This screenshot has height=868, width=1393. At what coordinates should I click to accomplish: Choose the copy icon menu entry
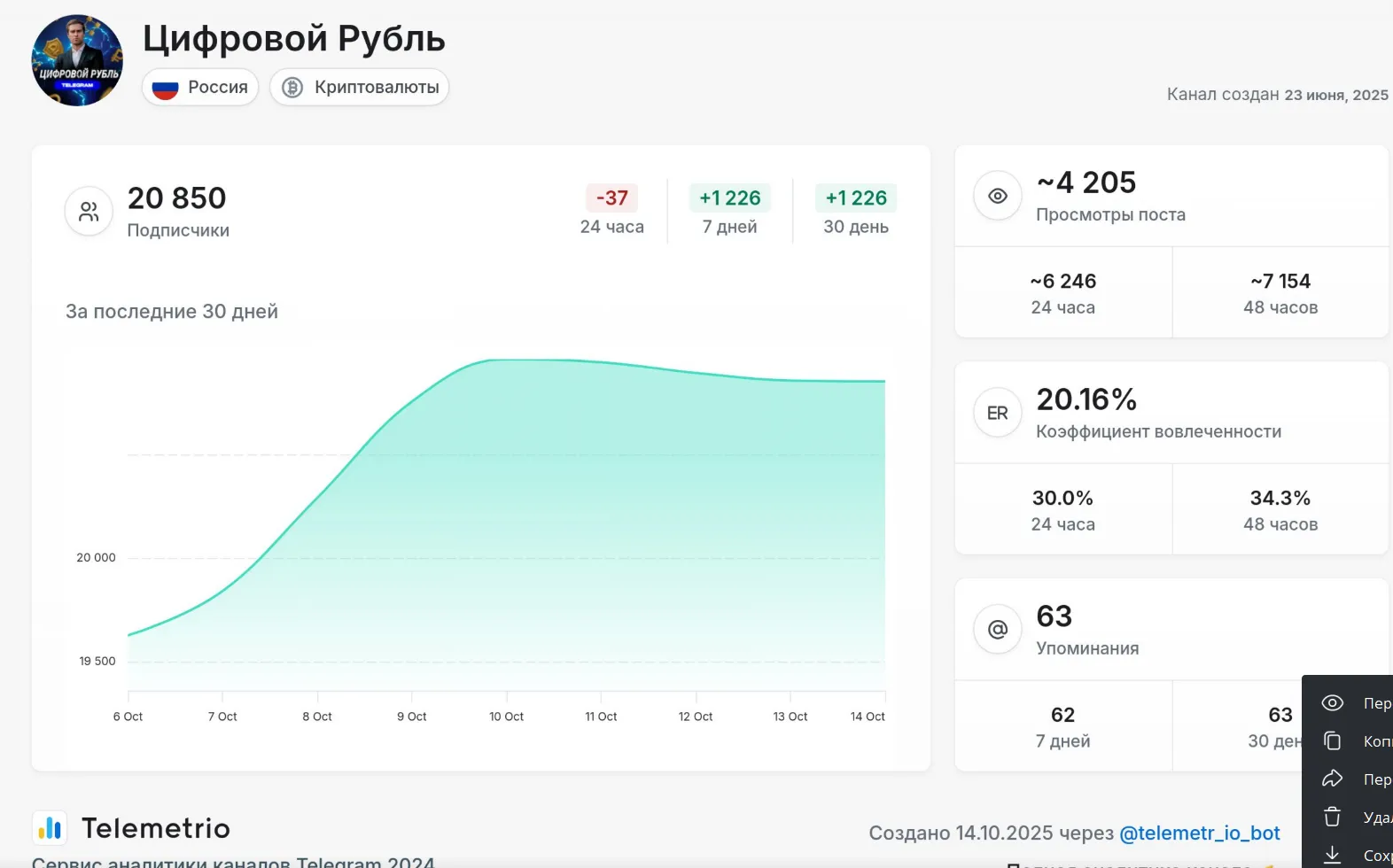tap(1347, 741)
